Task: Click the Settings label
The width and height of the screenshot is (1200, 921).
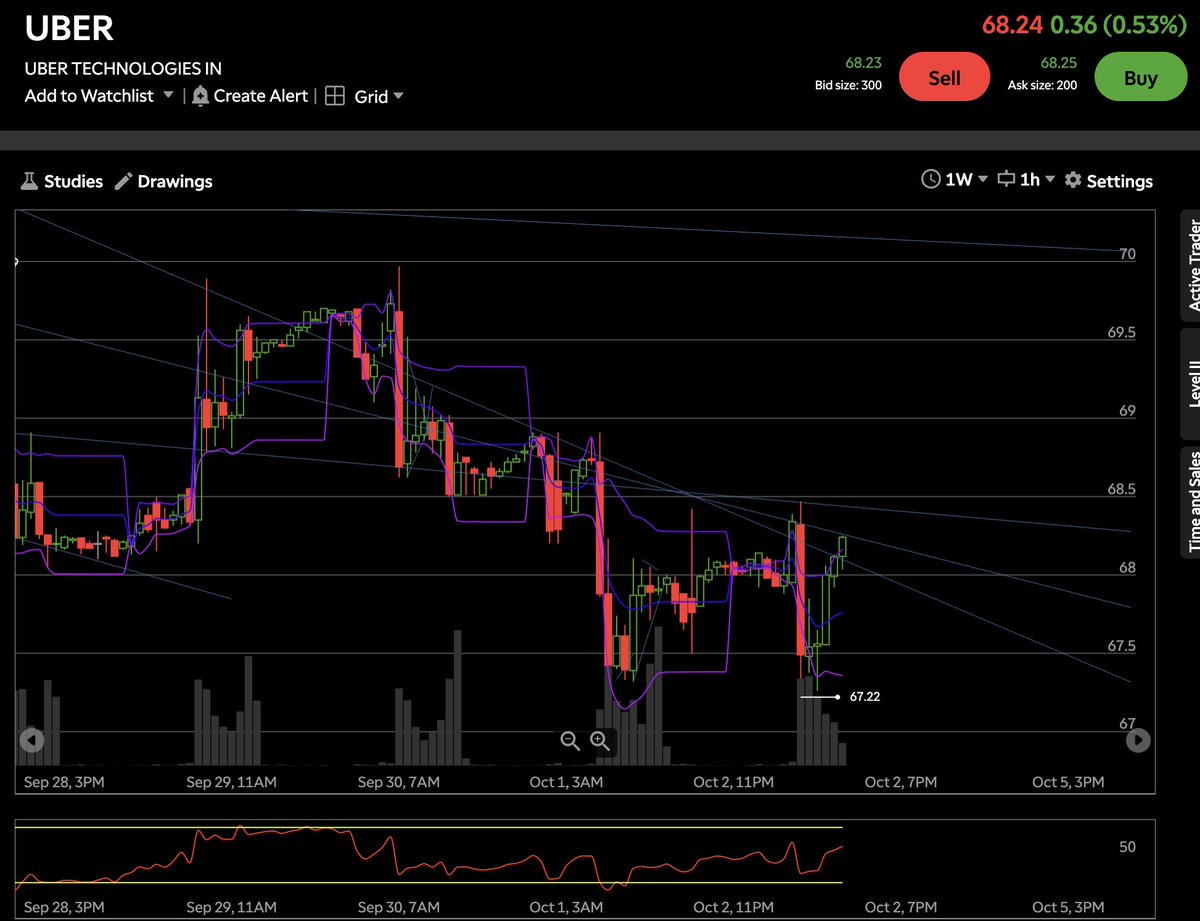Action: tap(1120, 181)
